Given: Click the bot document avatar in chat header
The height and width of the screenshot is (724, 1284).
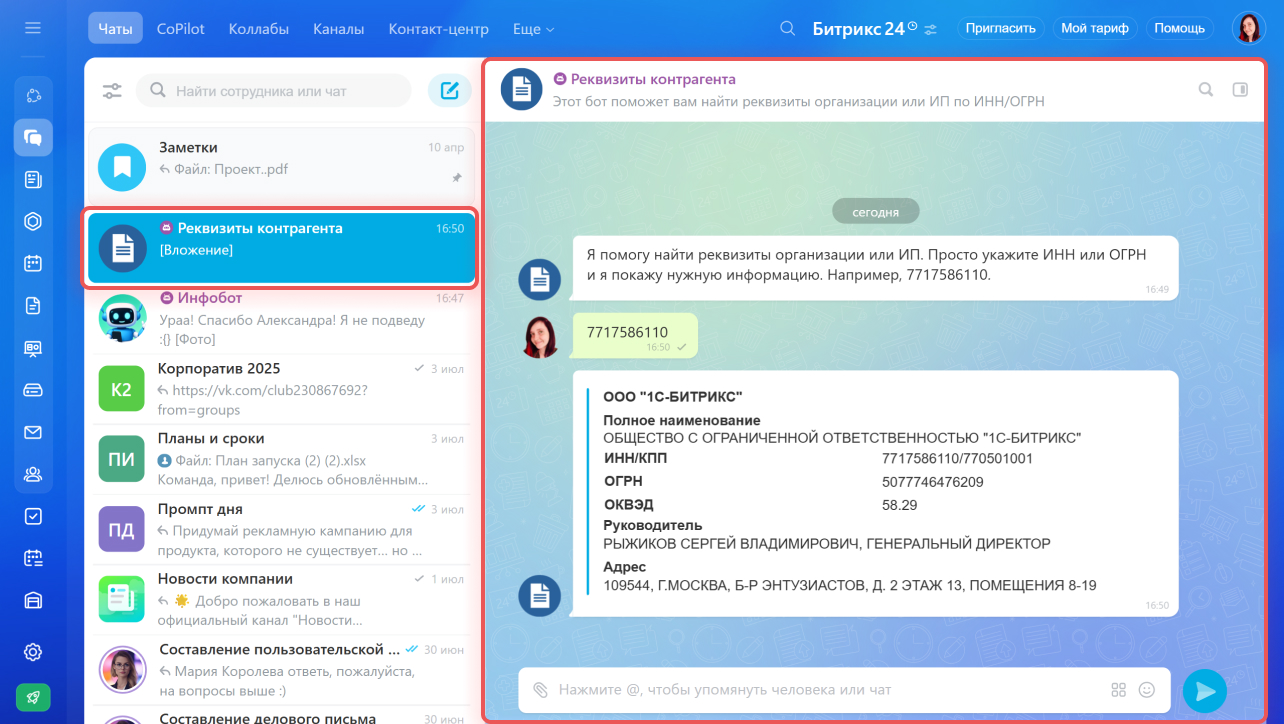Looking at the screenshot, I should point(521,89).
